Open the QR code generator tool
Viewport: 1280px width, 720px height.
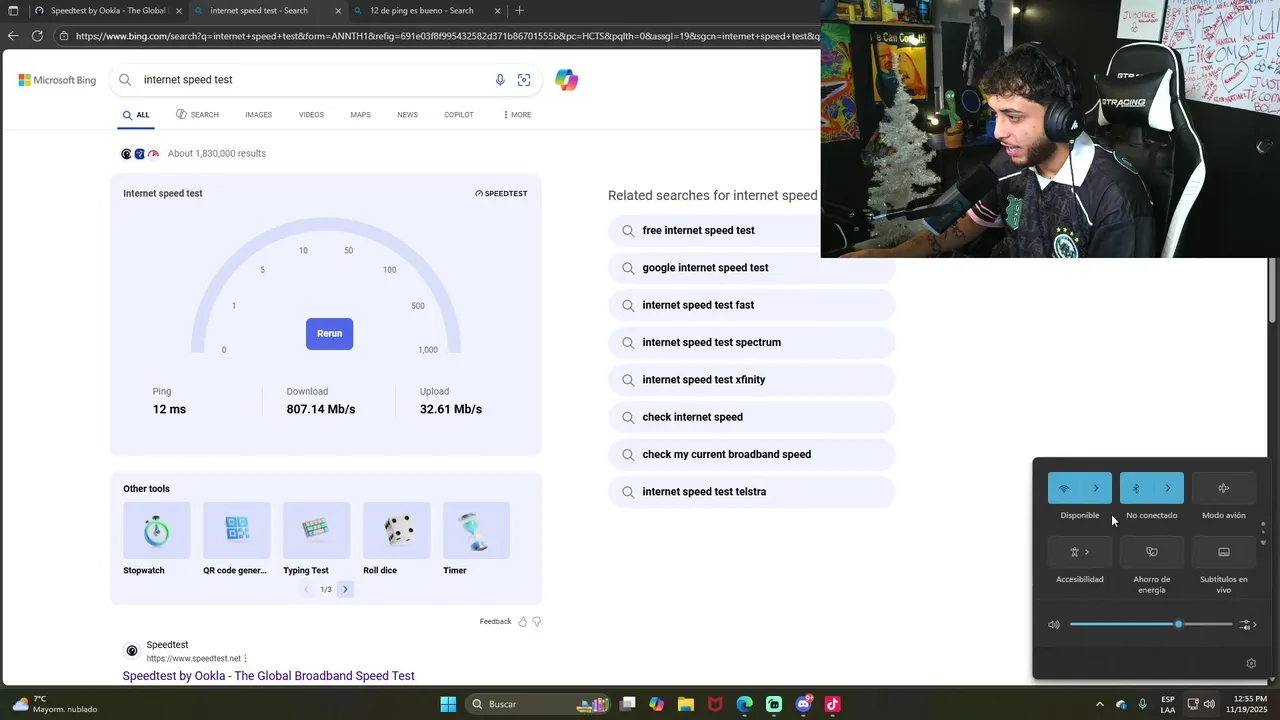236,540
